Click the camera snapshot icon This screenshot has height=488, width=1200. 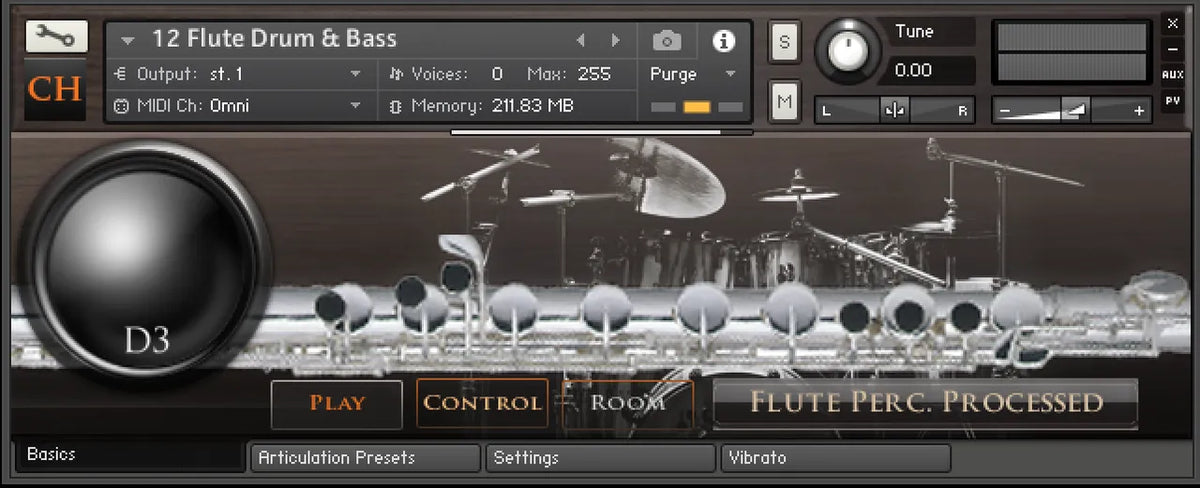667,41
